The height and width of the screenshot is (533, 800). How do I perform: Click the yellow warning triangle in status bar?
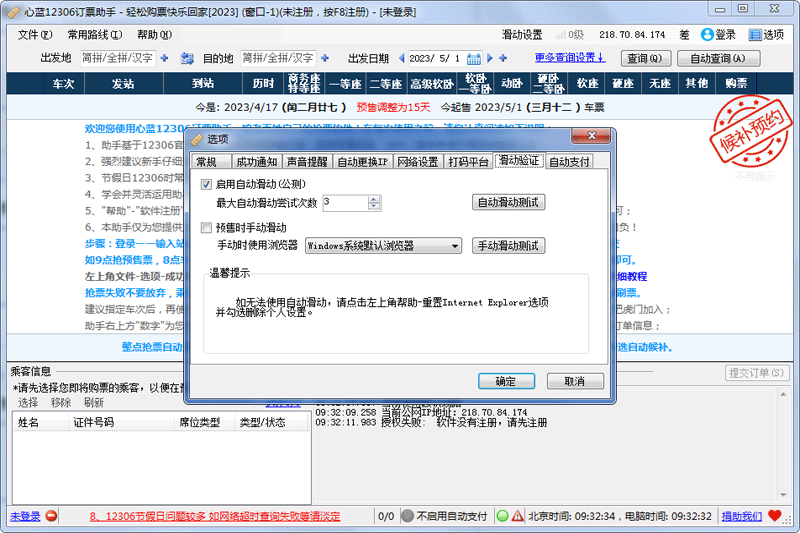[x=517, y=516]
